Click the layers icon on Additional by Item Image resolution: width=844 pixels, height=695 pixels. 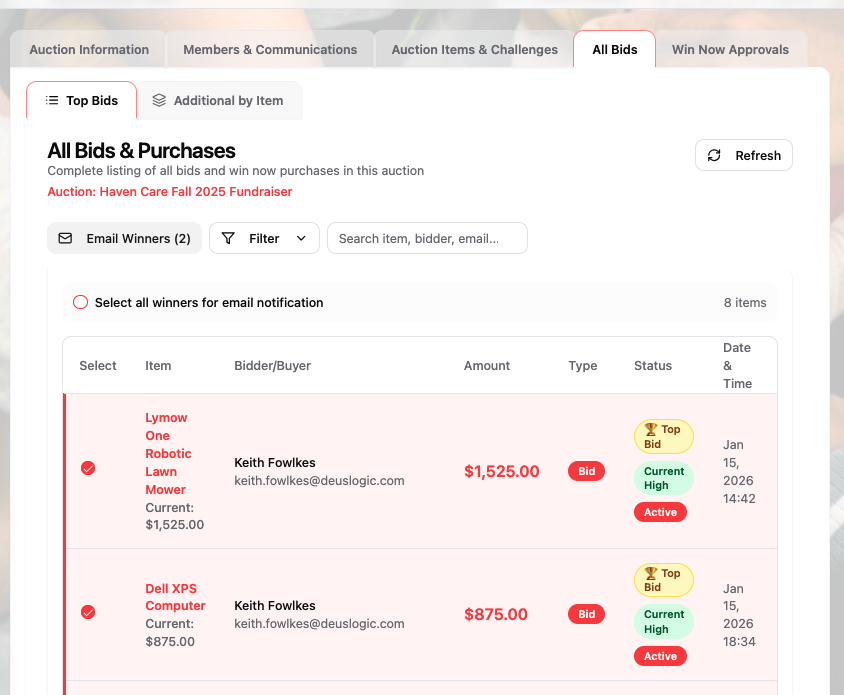(x=159, y=101)
